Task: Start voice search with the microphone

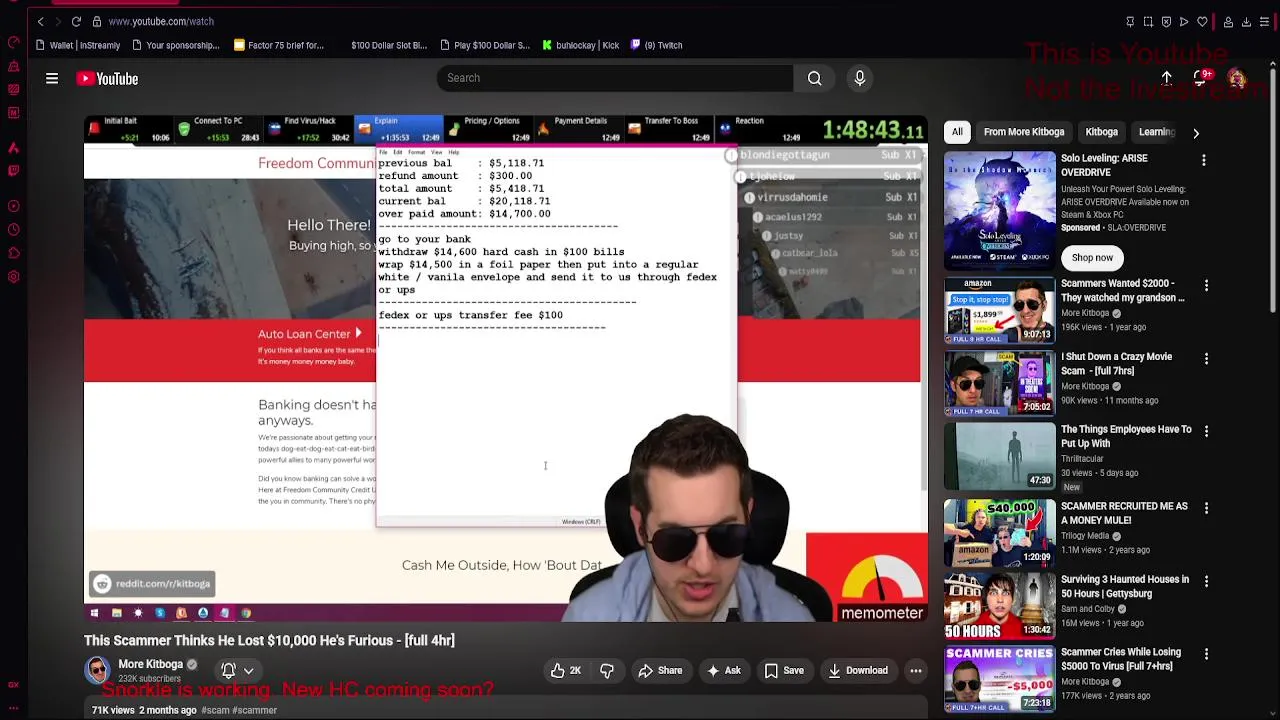Action: coord(860,78)
